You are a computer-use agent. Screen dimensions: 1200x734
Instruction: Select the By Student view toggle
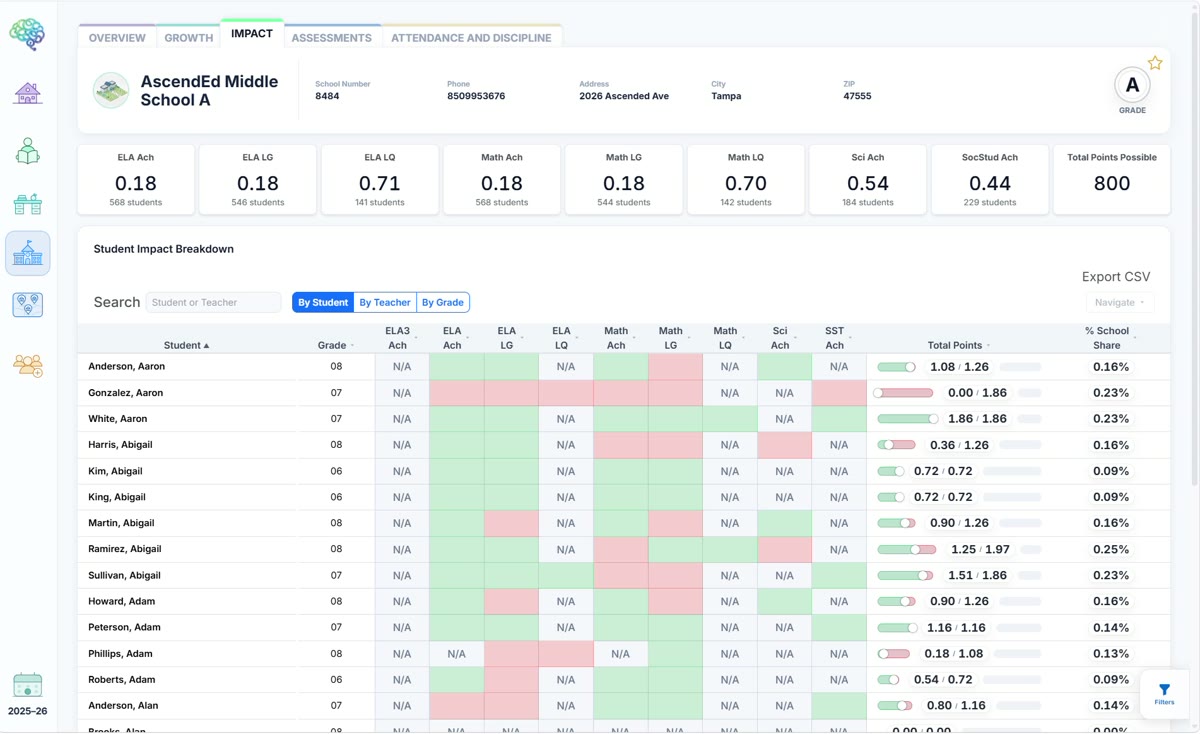click(x=323, y=302)
